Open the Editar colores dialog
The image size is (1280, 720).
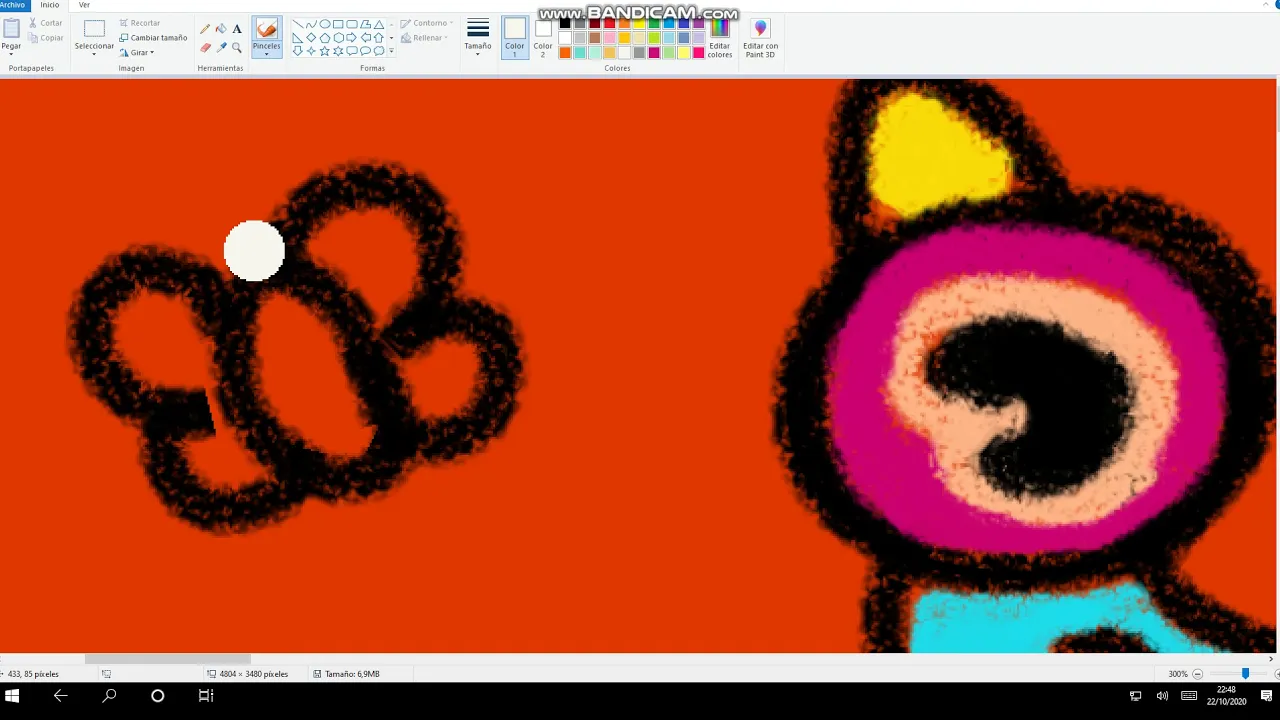coord(720,37)
